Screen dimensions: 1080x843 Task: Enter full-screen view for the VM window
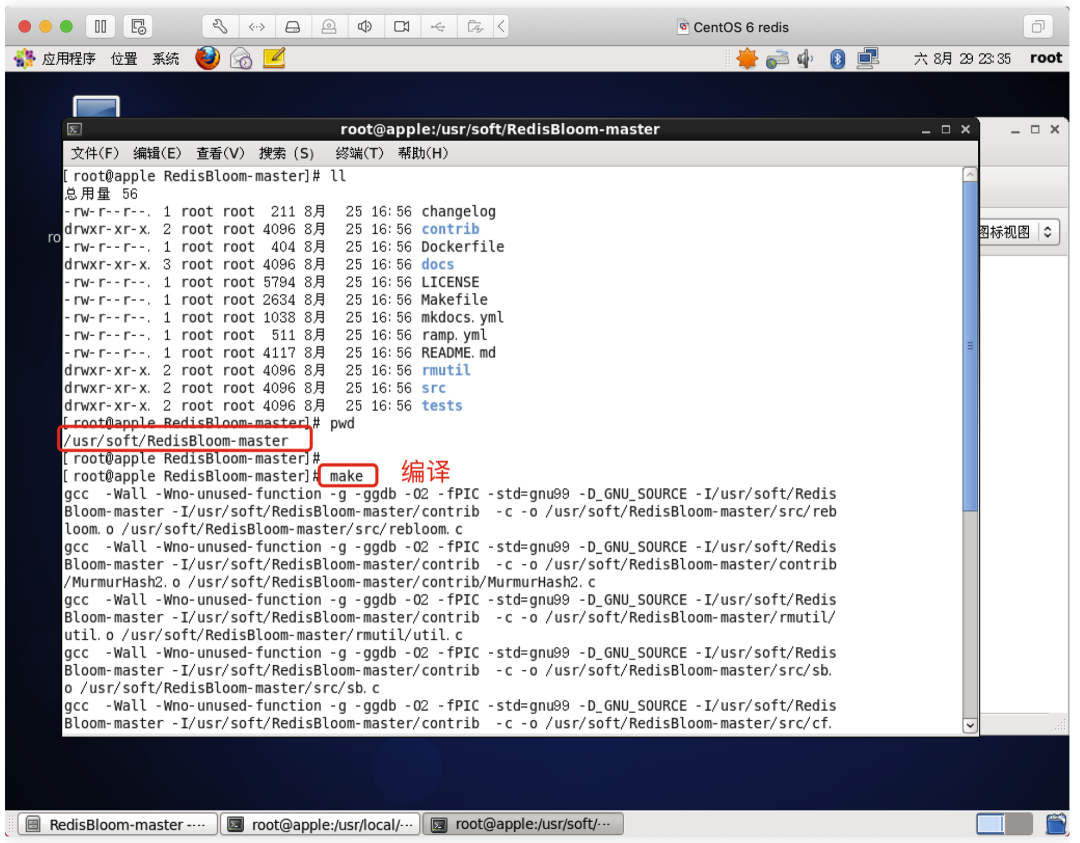(x=1037, y=27)
